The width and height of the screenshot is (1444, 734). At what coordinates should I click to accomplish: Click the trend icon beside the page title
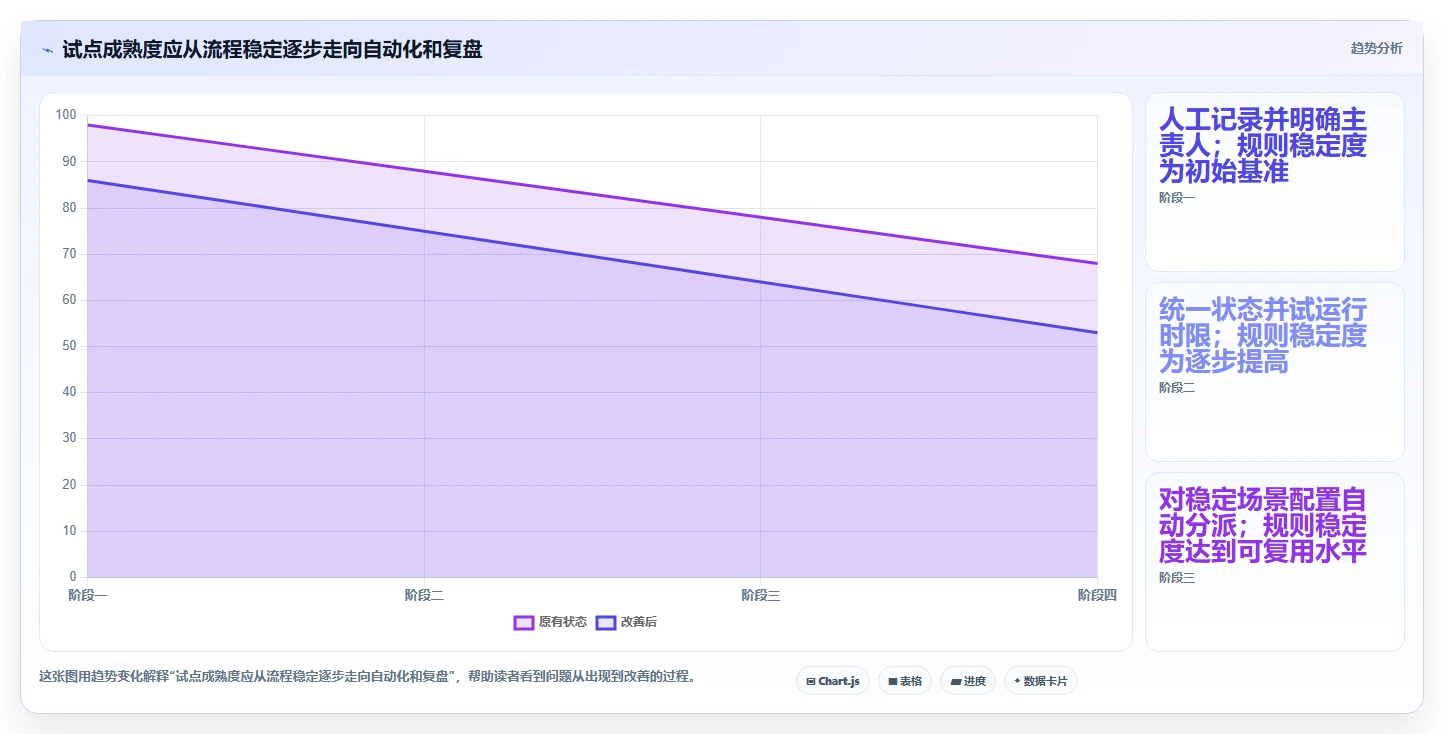coord(47,50)
